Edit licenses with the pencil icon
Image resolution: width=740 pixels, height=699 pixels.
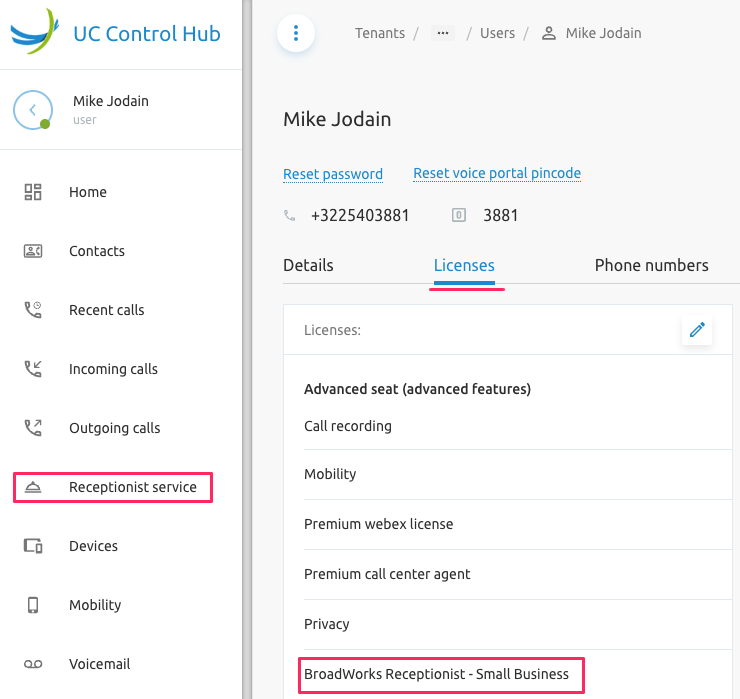click(x=697, y=330)
